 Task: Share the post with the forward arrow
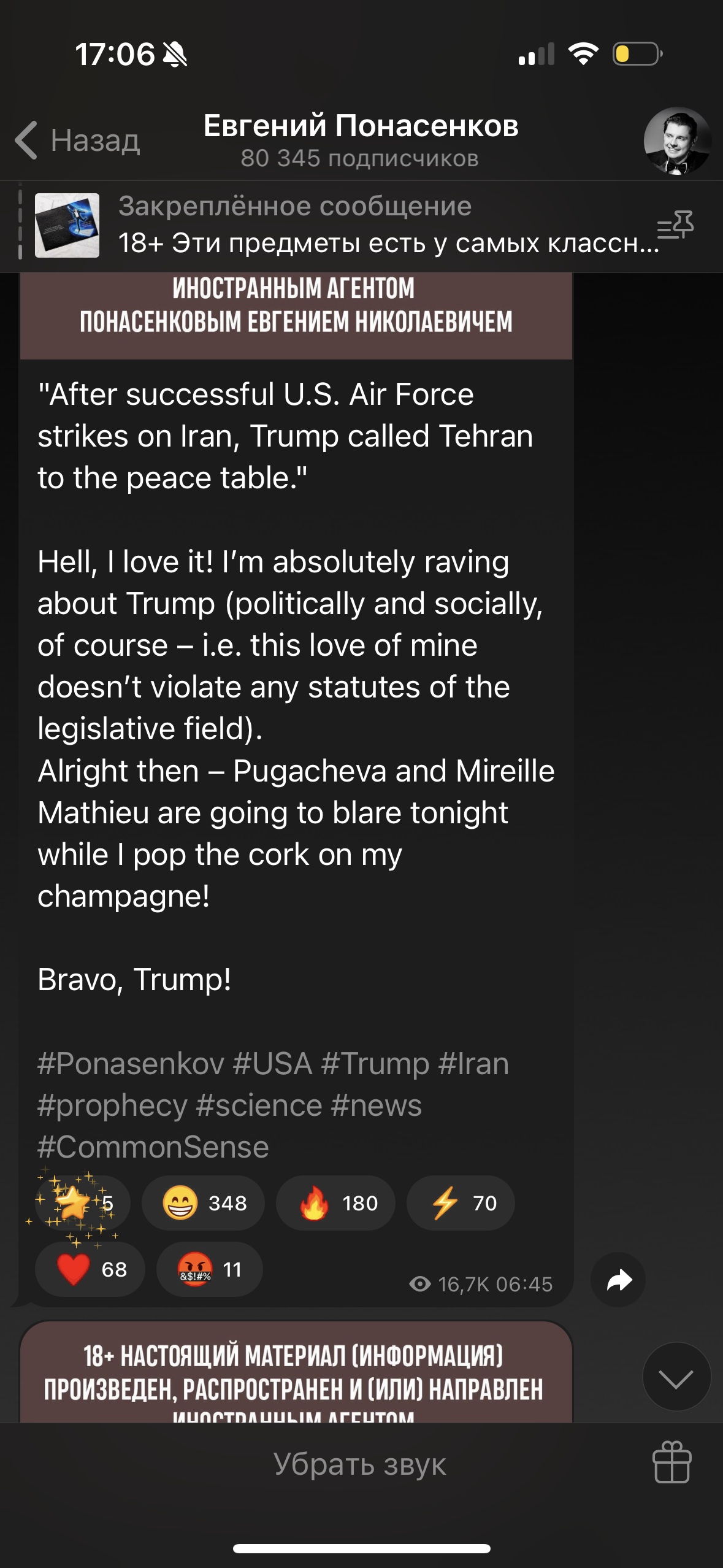(x=618, y=1280)
